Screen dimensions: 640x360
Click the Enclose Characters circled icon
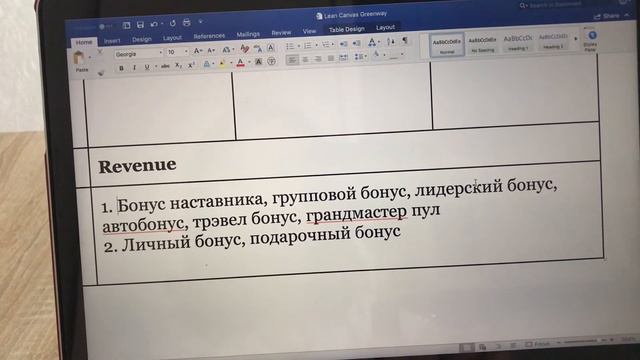pyautogui.click(x=271, y=61)
